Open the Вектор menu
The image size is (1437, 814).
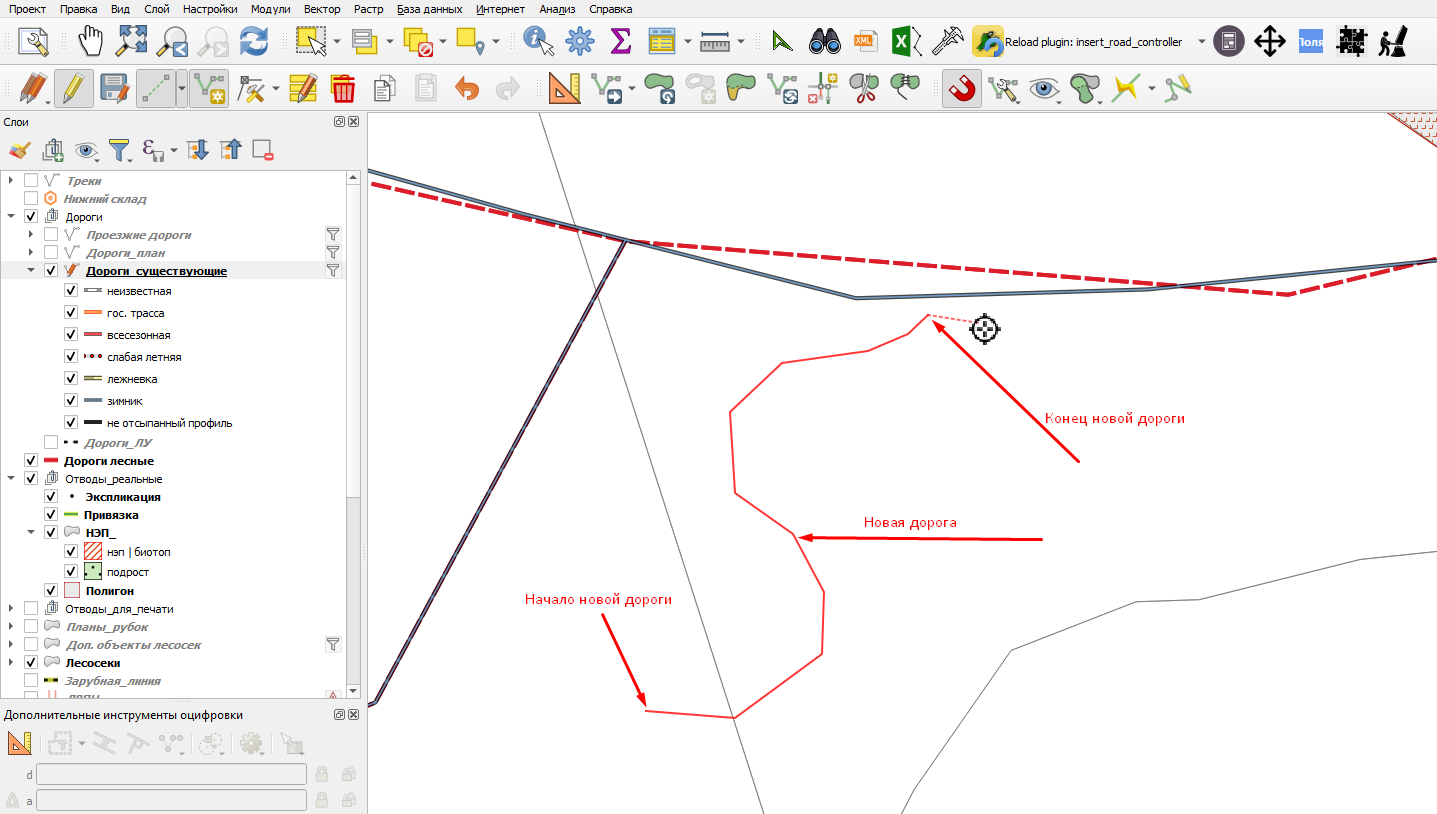pyautogui.click(x=322, y=9)
